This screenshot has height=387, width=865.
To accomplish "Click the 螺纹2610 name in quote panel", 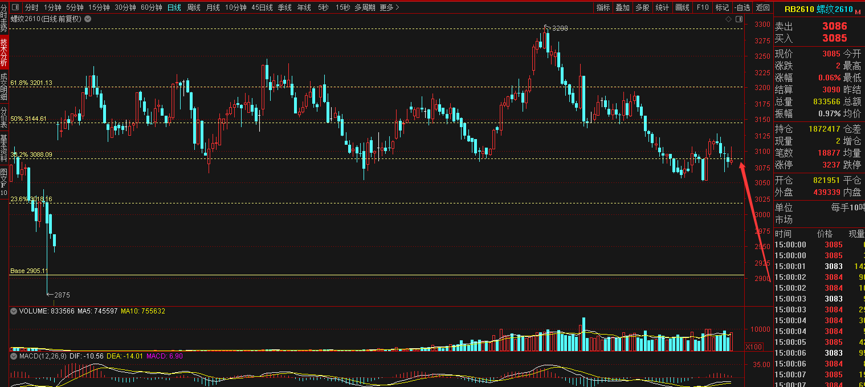I will [x=835, y=9].
